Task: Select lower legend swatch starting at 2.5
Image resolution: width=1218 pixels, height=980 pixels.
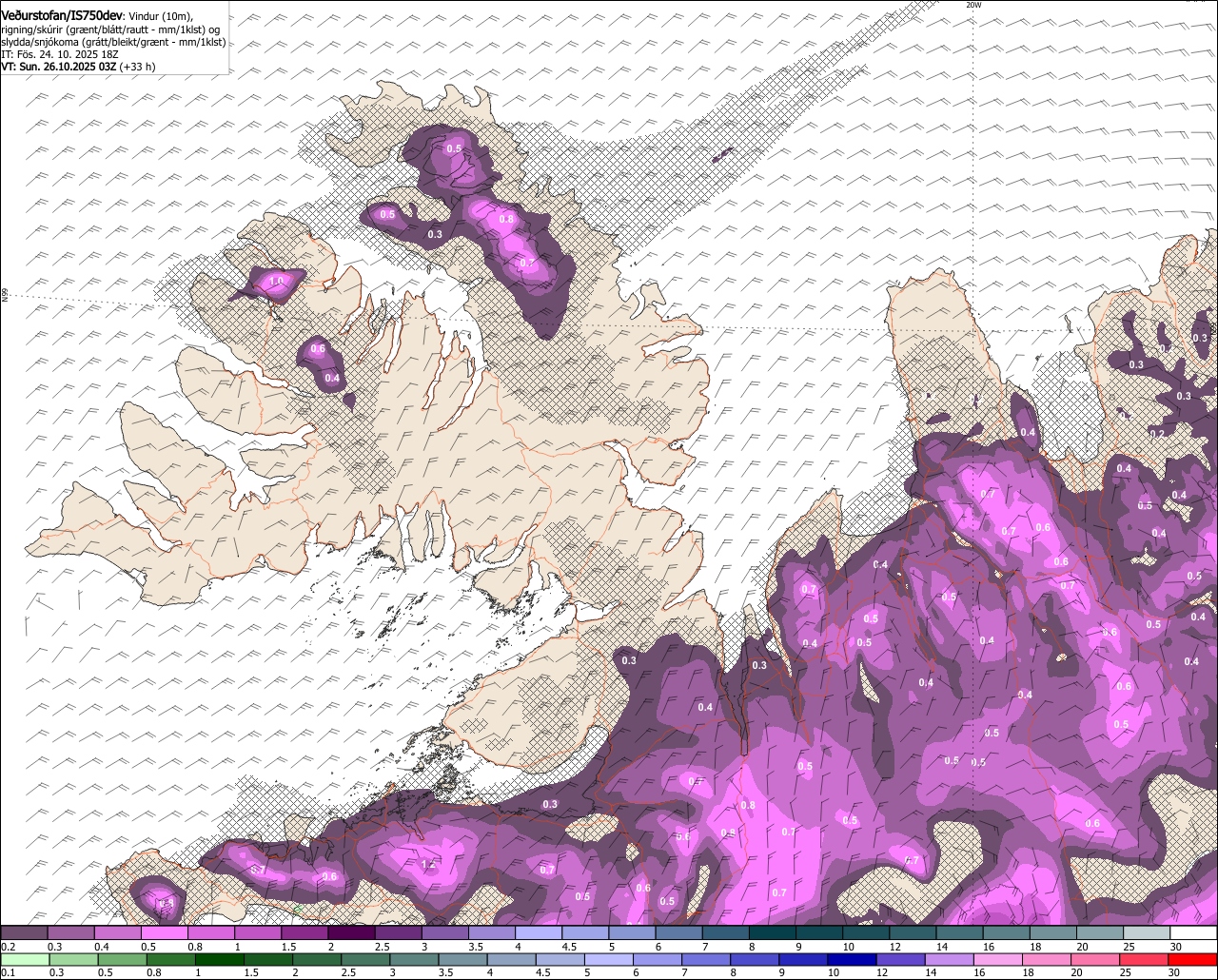Action: coord(364,960)
